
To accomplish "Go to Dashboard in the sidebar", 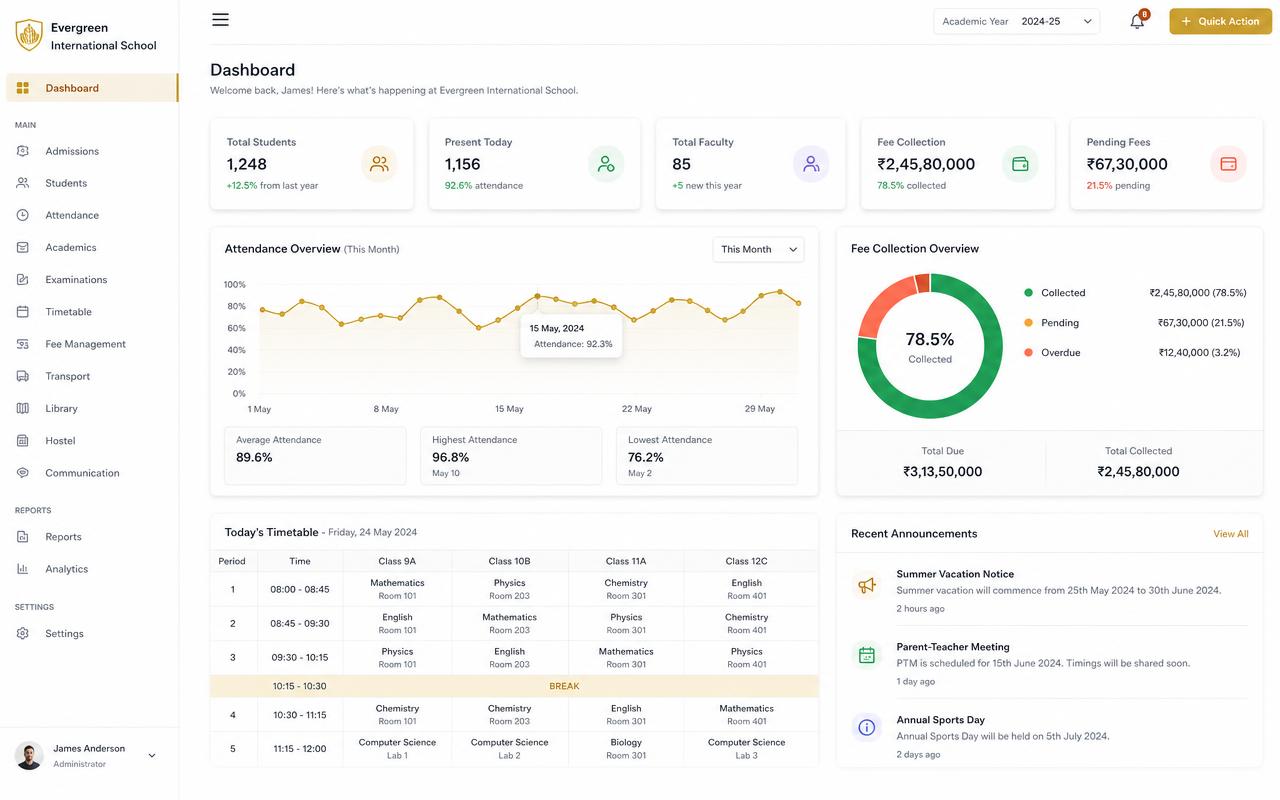I will (92, 88).
